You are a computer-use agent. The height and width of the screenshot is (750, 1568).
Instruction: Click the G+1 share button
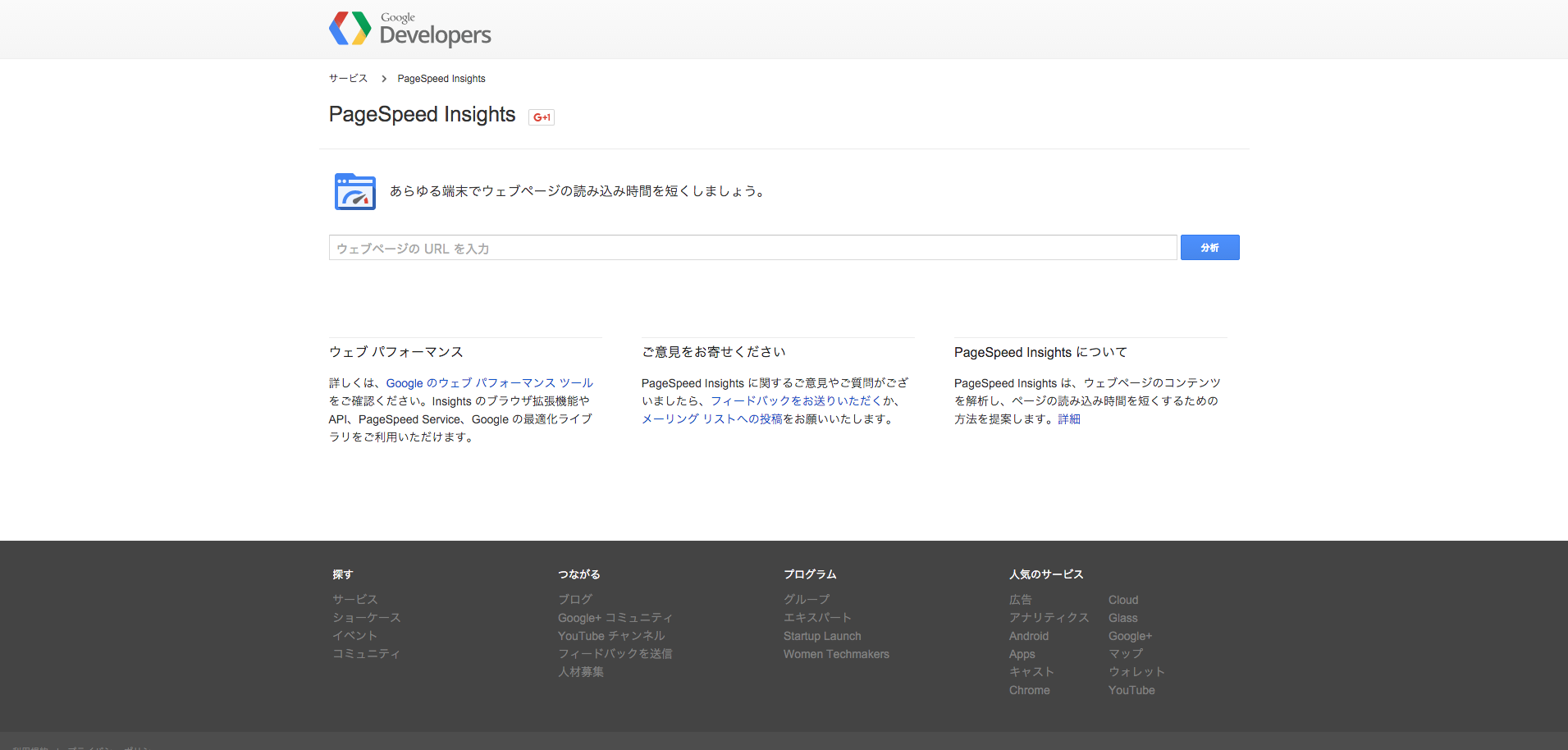pyautogui.click(x=542, y=117)
